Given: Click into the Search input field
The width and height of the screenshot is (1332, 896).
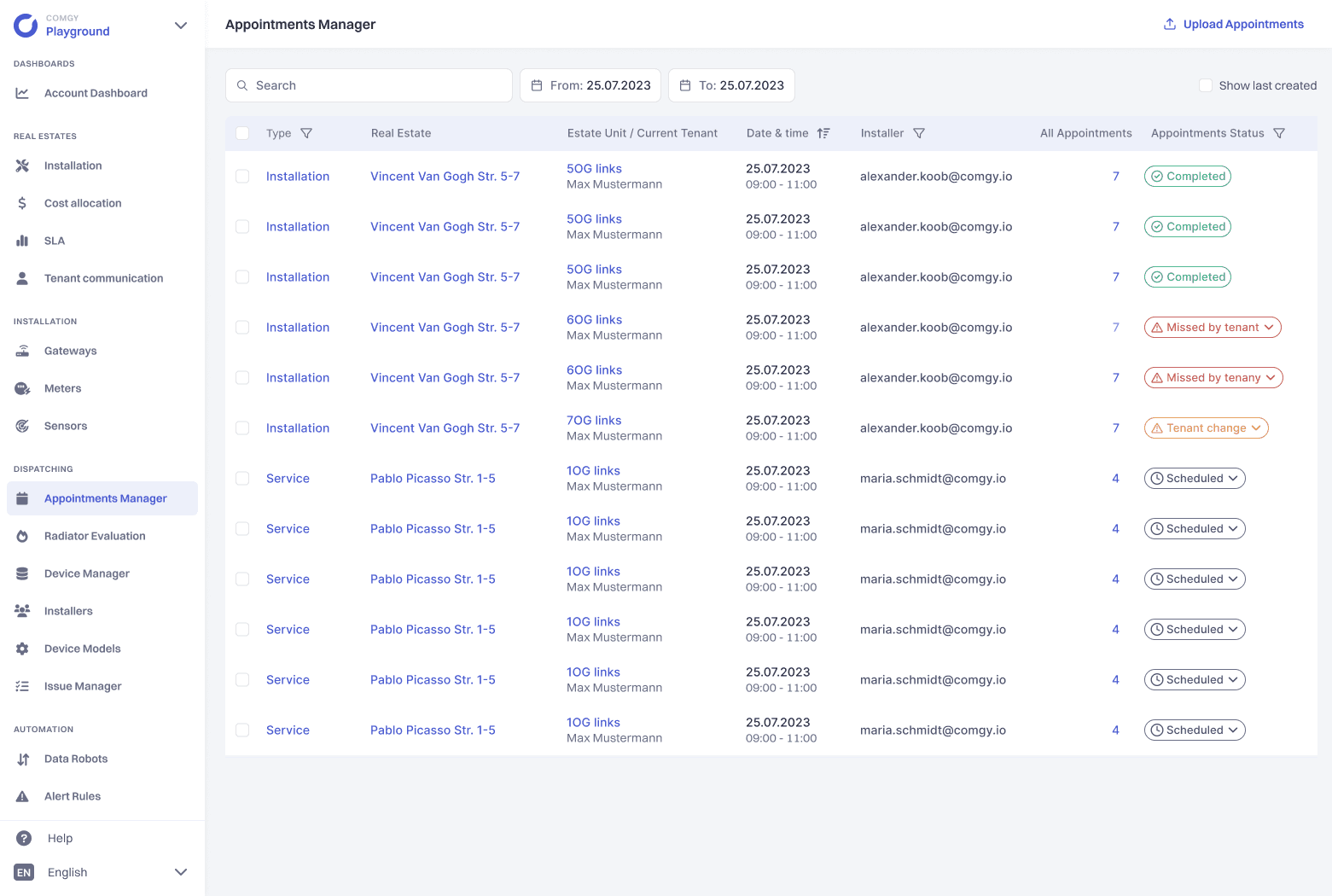Looking at the screenshot, I should [x=369, y=85].
